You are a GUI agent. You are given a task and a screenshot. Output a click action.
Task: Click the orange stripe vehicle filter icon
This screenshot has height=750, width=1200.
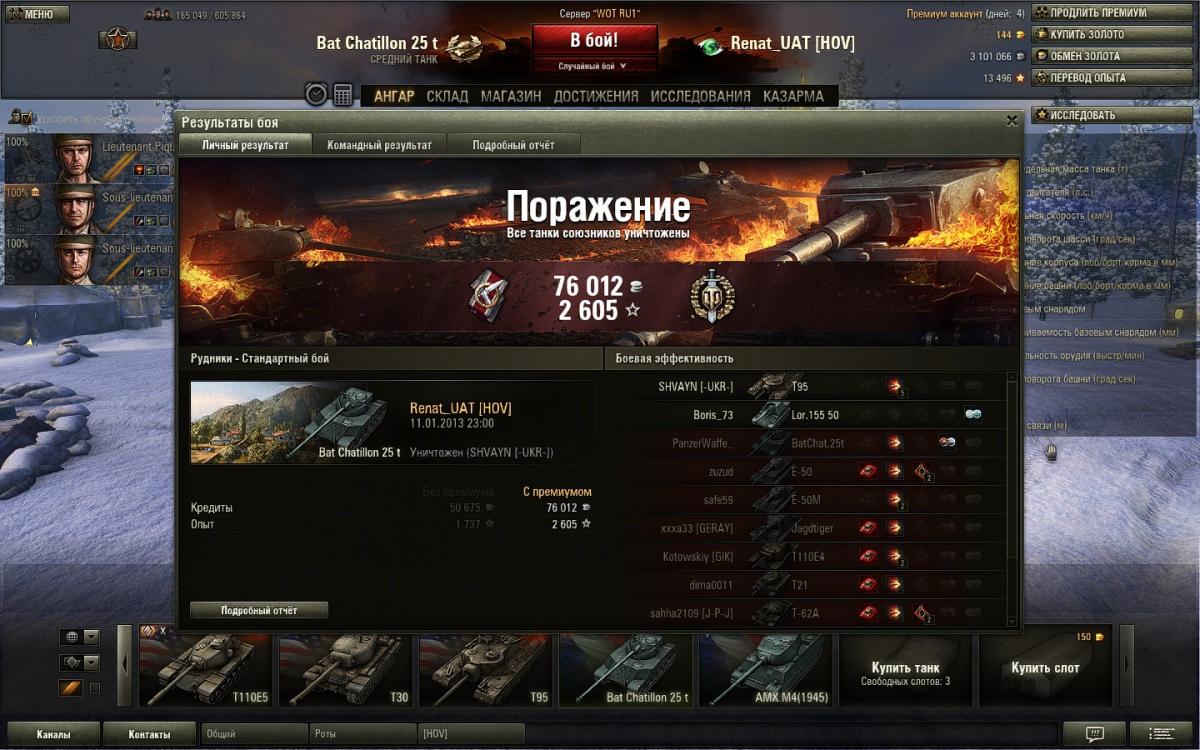tap(70, 688)
